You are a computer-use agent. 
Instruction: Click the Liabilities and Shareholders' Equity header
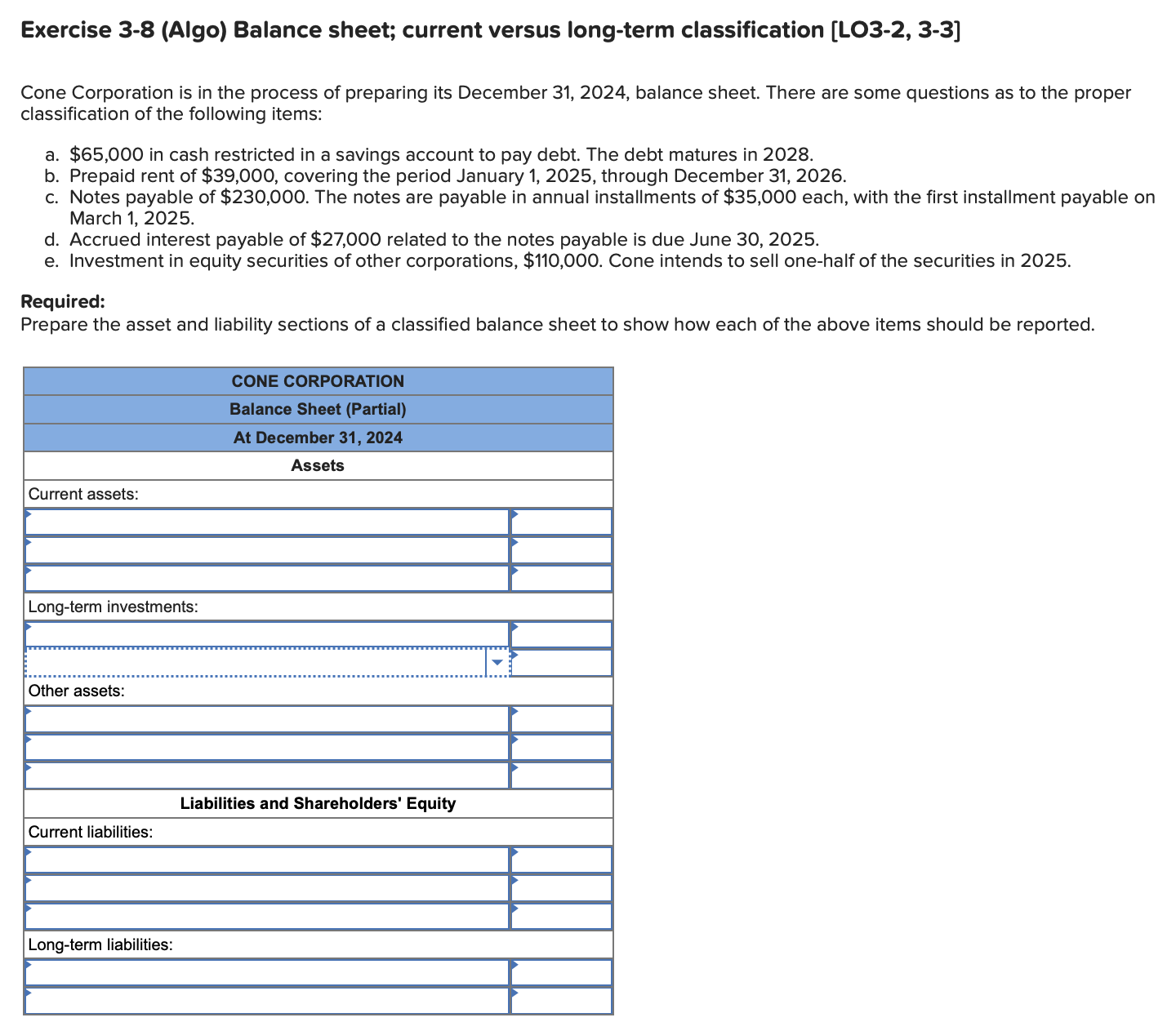click(x=318, y=803)
